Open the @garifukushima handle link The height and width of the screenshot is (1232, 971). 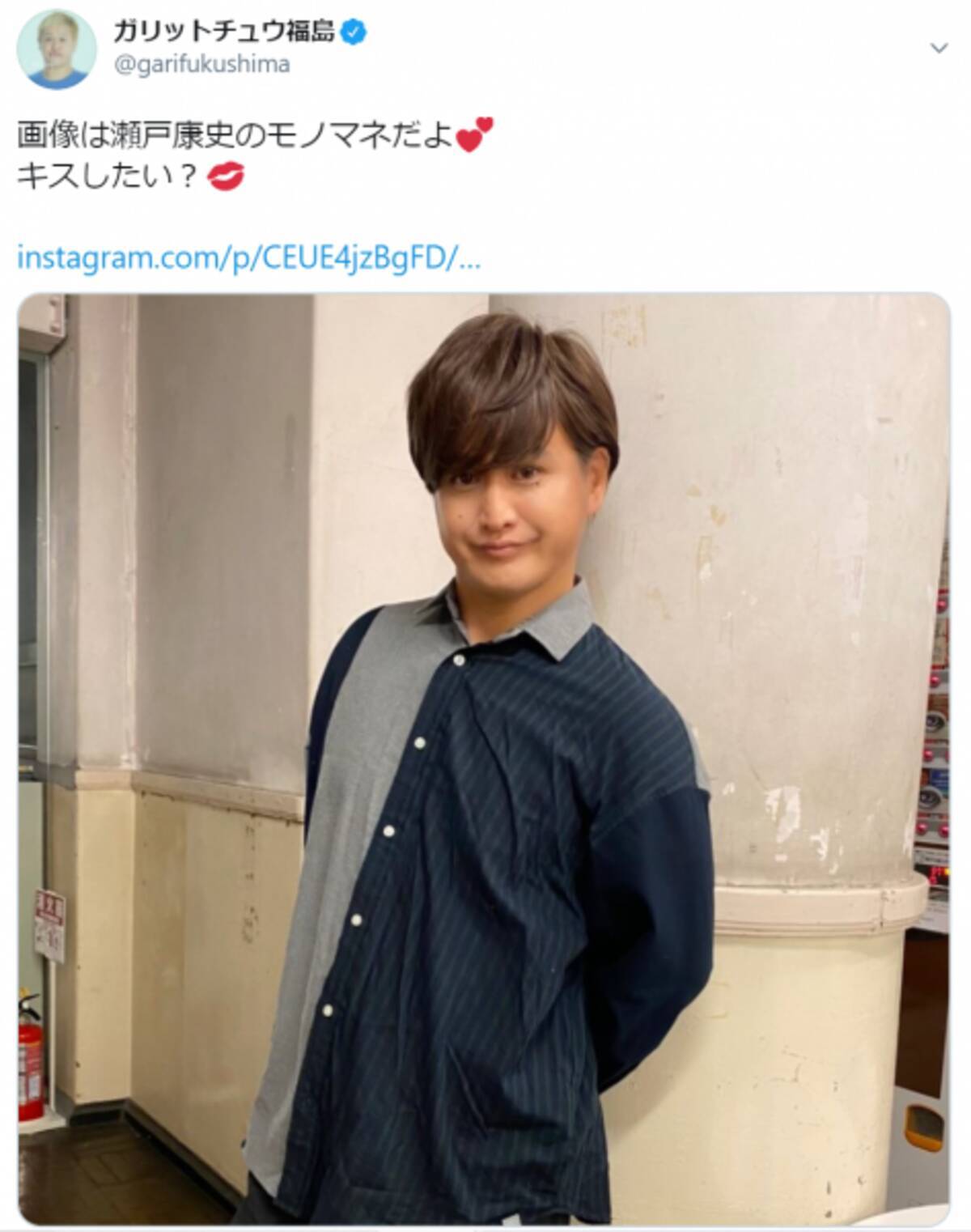(x=201, y=65)
